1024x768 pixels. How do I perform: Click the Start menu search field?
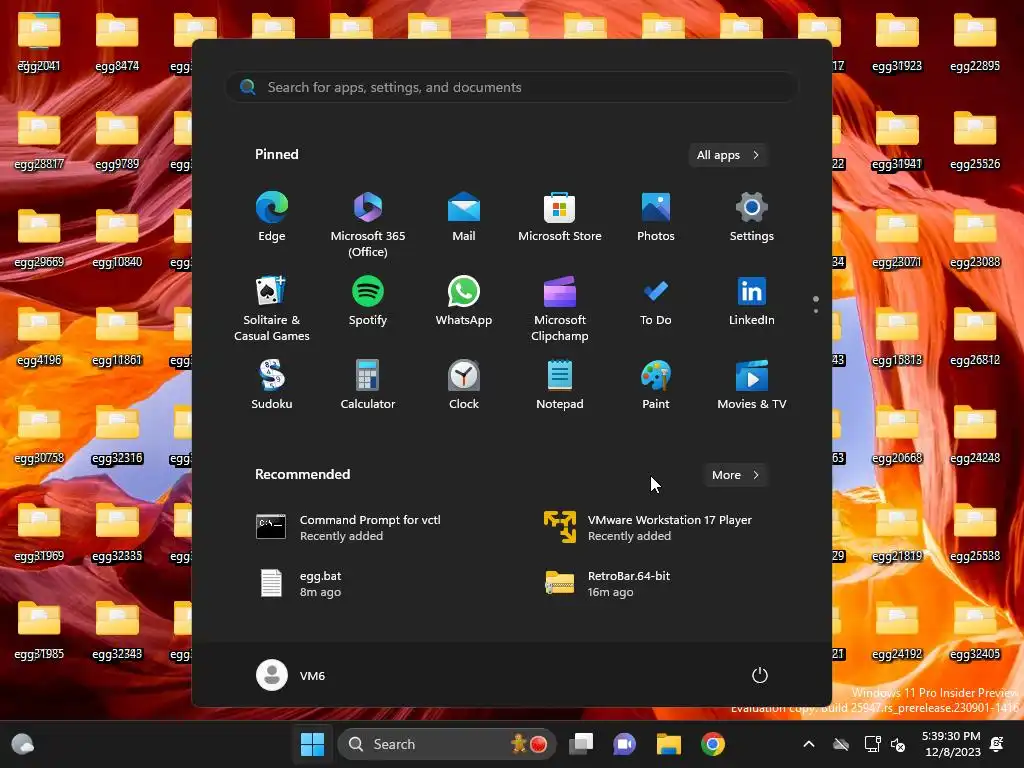pos(512,87)
